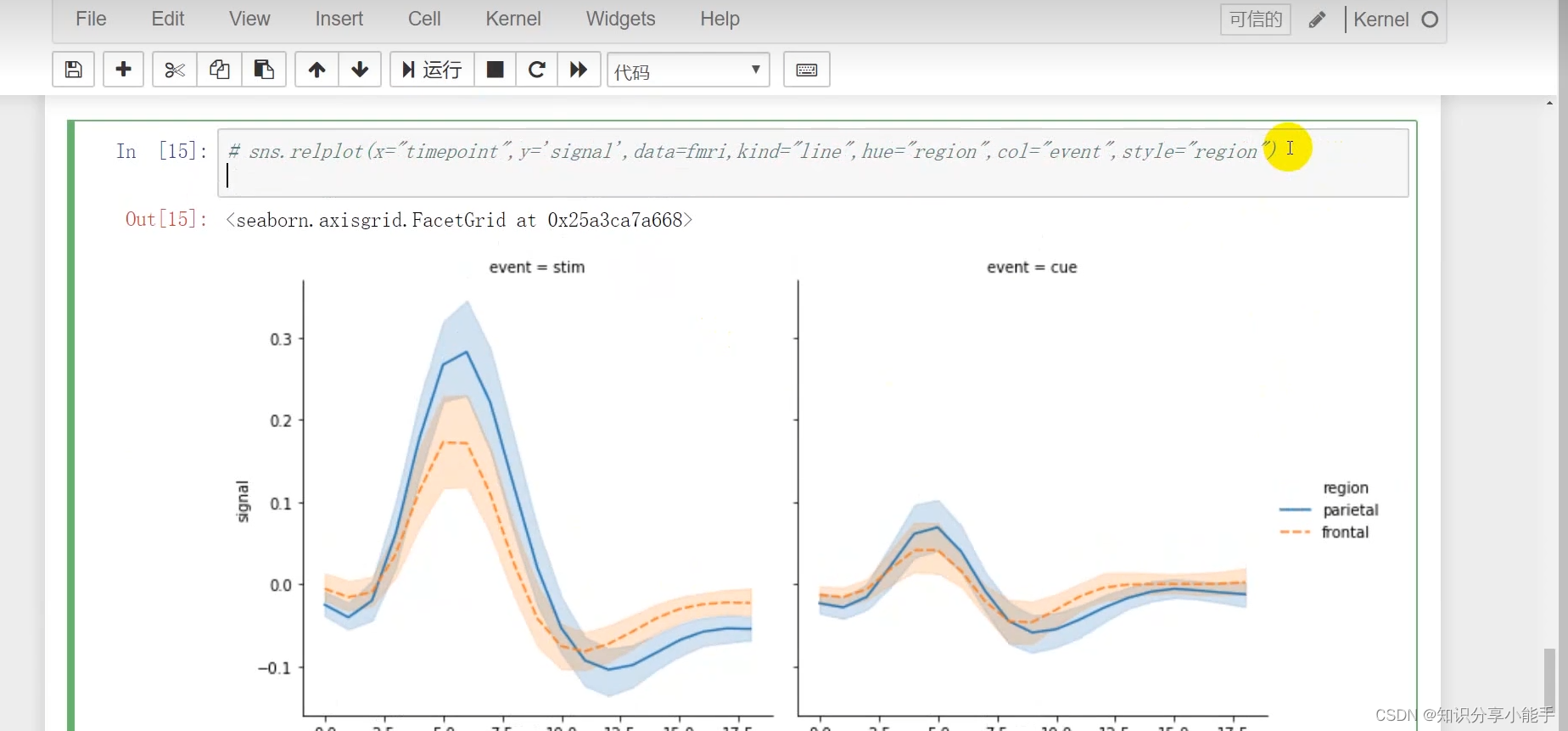Open the Kernel menu
The image size is (1568, 731).
point(513,19)
